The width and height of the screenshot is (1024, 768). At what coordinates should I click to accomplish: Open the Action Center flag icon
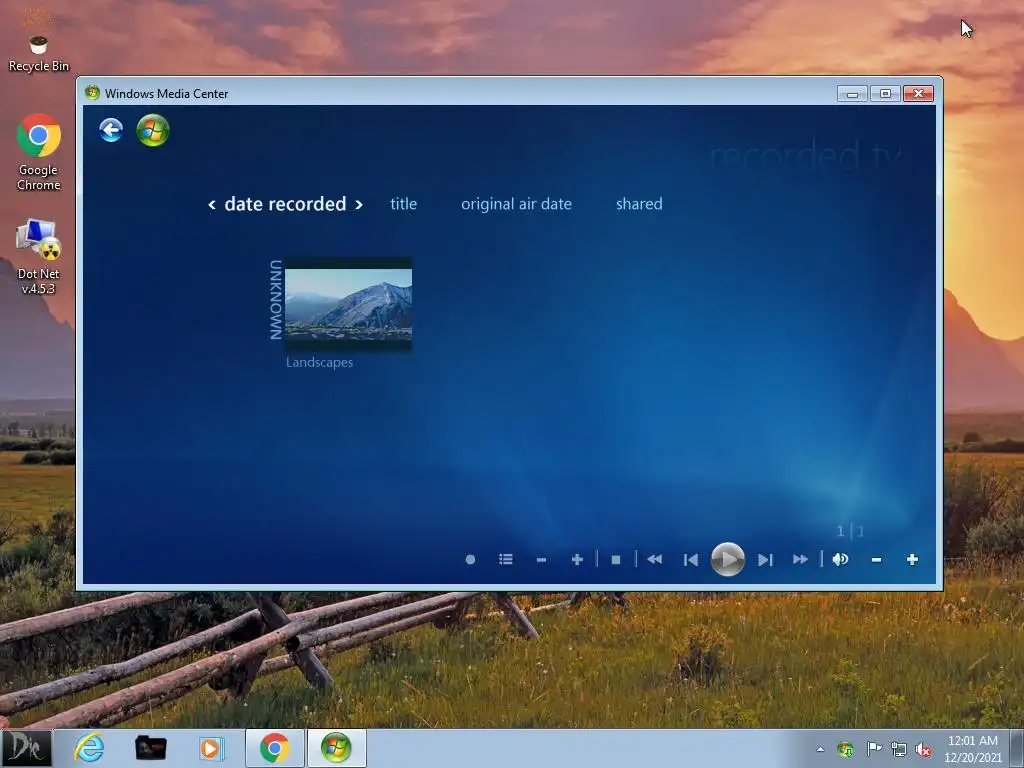click(x=873, y=749)
